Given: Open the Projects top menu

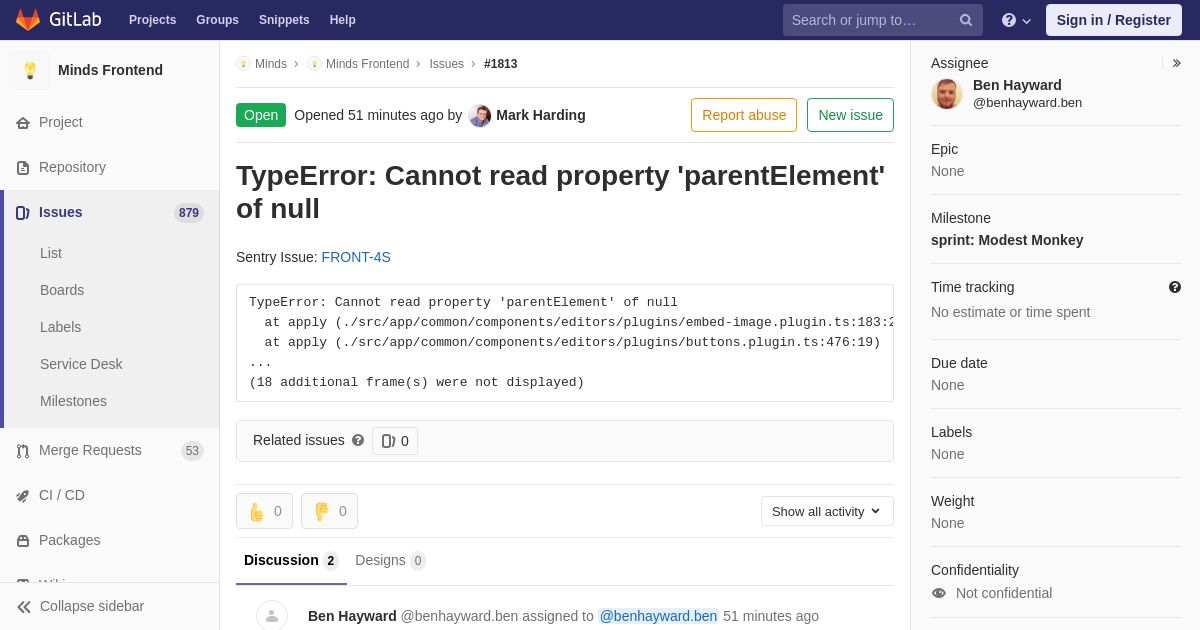Looking at the screenshot, I should 152,20.
